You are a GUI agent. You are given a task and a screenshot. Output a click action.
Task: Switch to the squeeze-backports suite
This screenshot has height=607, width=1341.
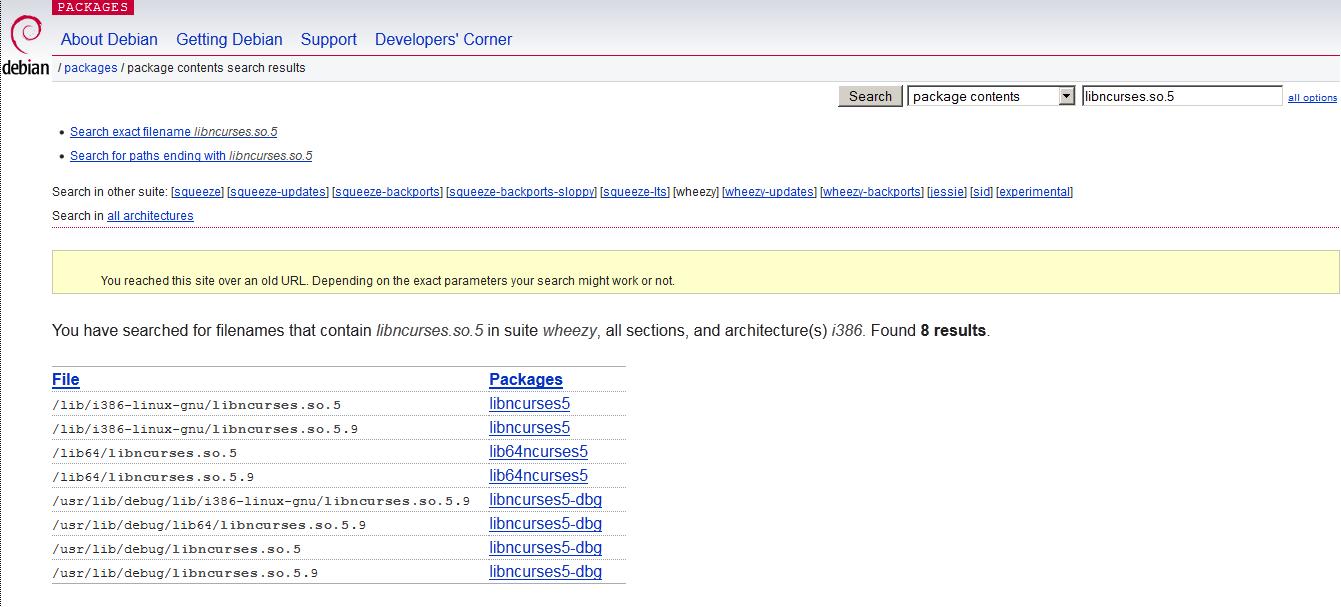click(x=388, y=192)
